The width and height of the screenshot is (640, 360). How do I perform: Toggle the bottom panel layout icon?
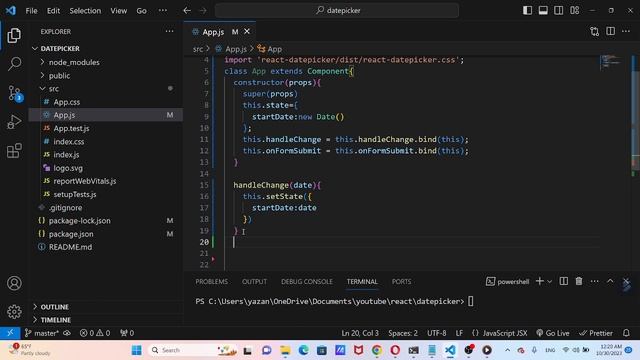tap(543, 11)
